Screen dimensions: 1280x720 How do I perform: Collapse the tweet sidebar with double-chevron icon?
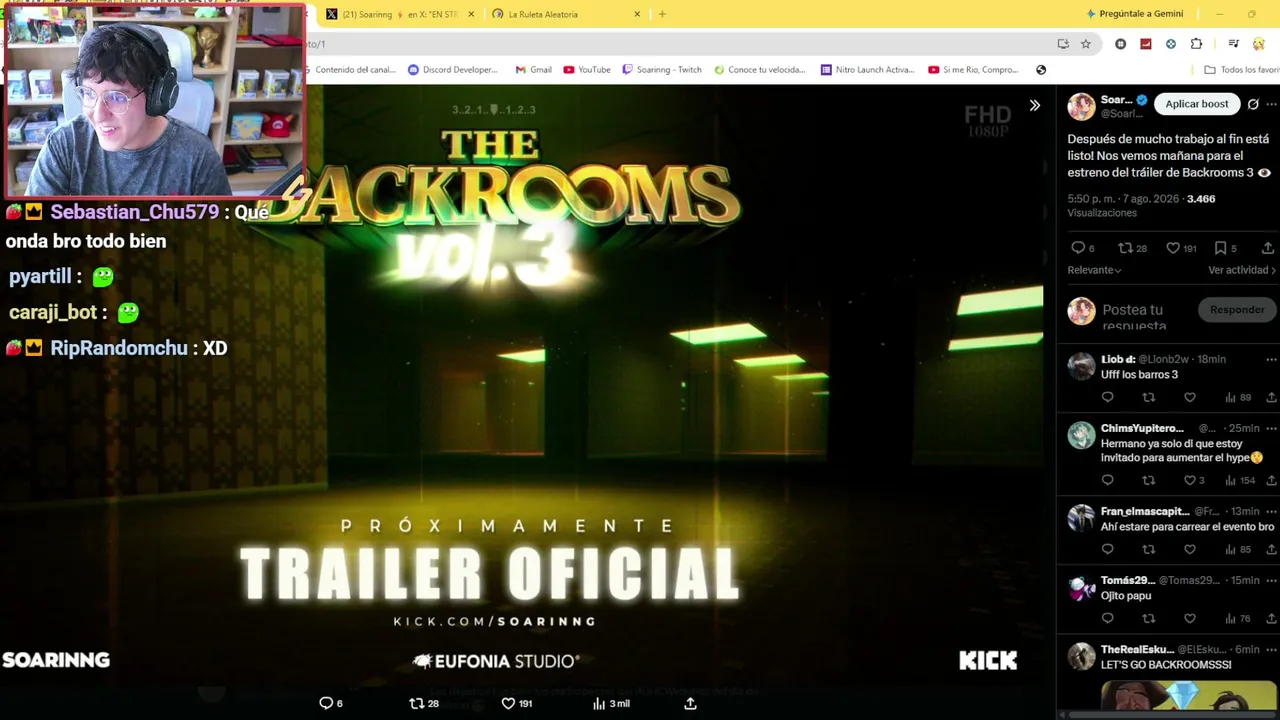point(1035,105)
